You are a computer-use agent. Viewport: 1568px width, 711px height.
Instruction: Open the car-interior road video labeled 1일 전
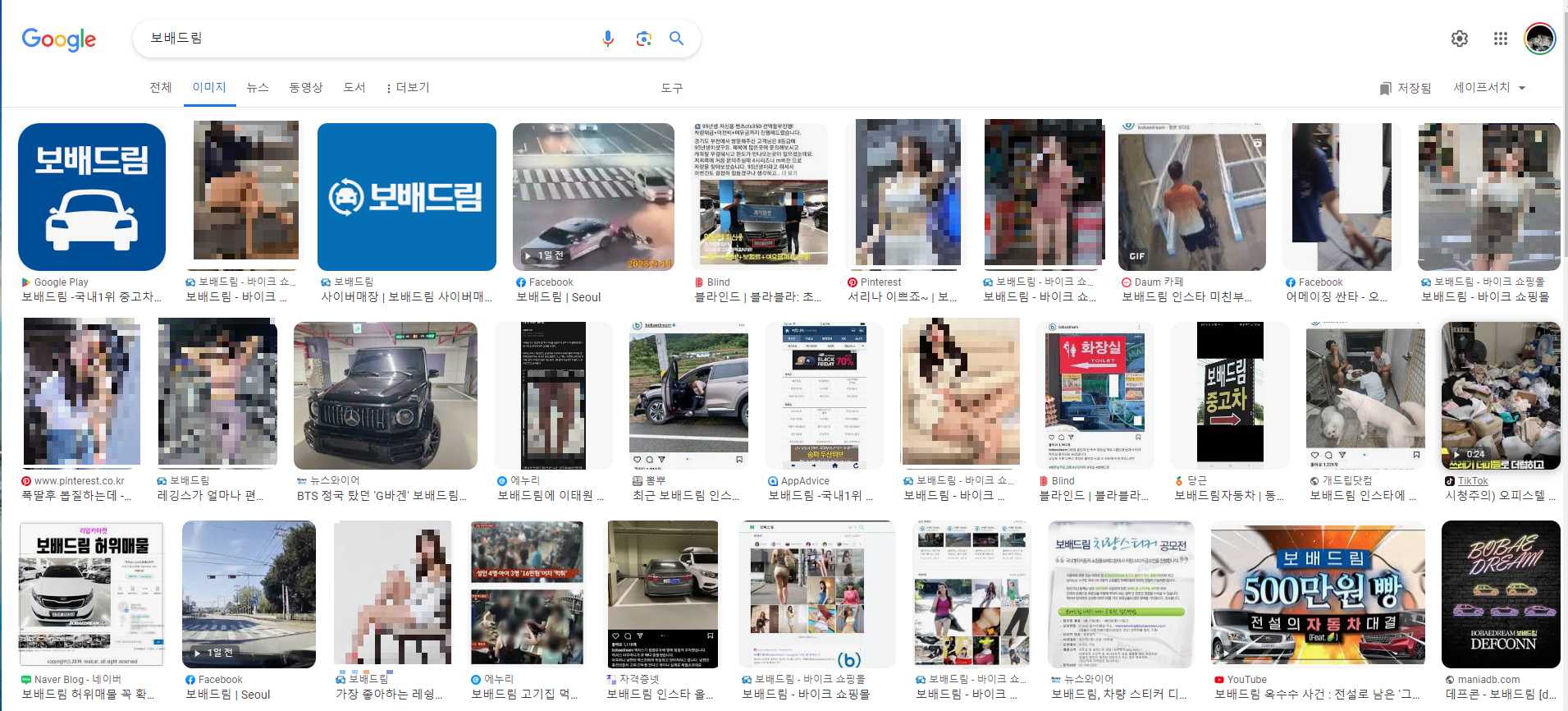pyautogui.click(x=249, y=594)
